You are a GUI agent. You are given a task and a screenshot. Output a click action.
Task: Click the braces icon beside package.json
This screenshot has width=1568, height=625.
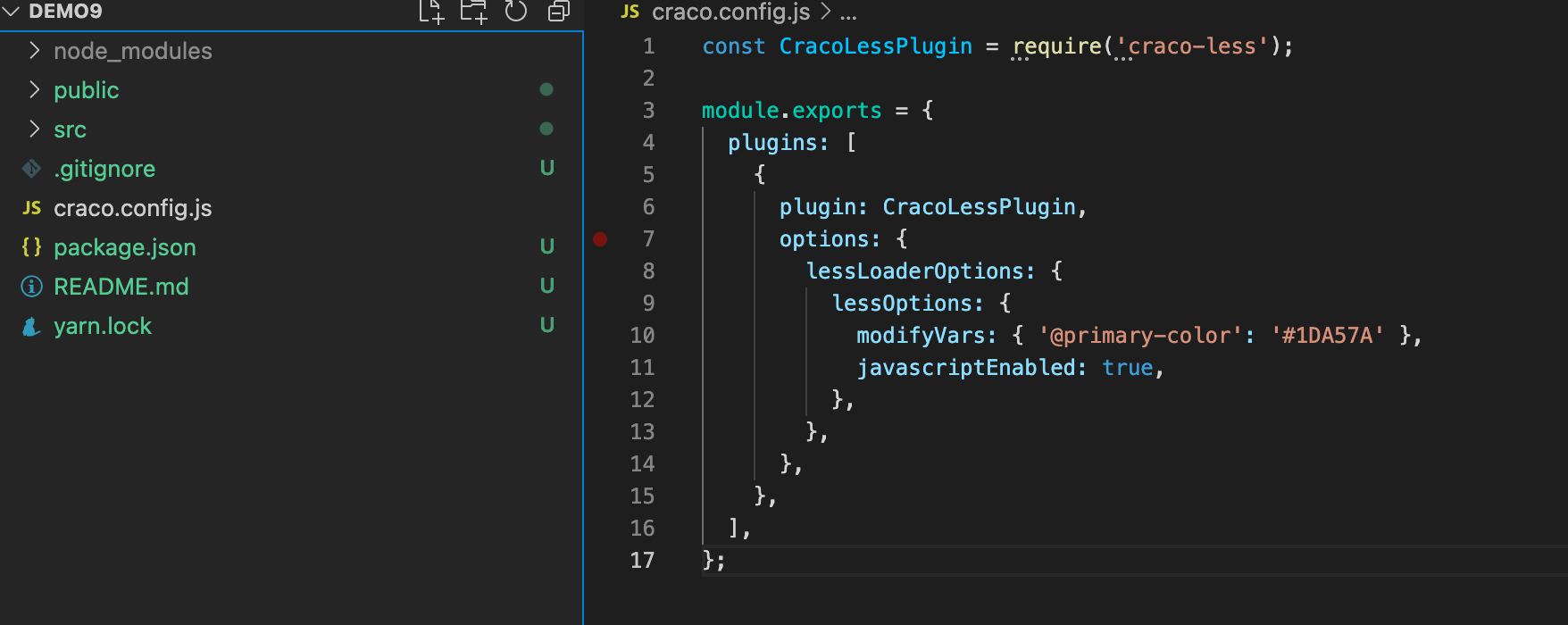point(31,247)
